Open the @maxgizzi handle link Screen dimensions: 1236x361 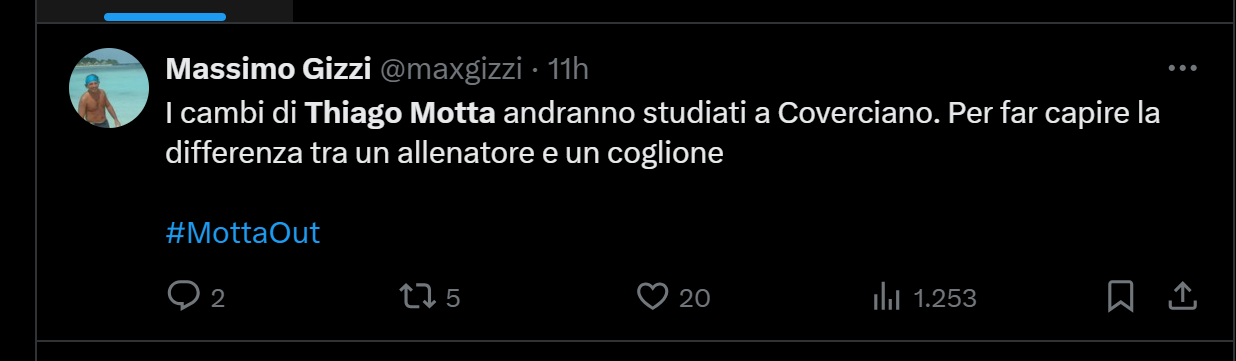pyautogui.click(x=451, y=69)
